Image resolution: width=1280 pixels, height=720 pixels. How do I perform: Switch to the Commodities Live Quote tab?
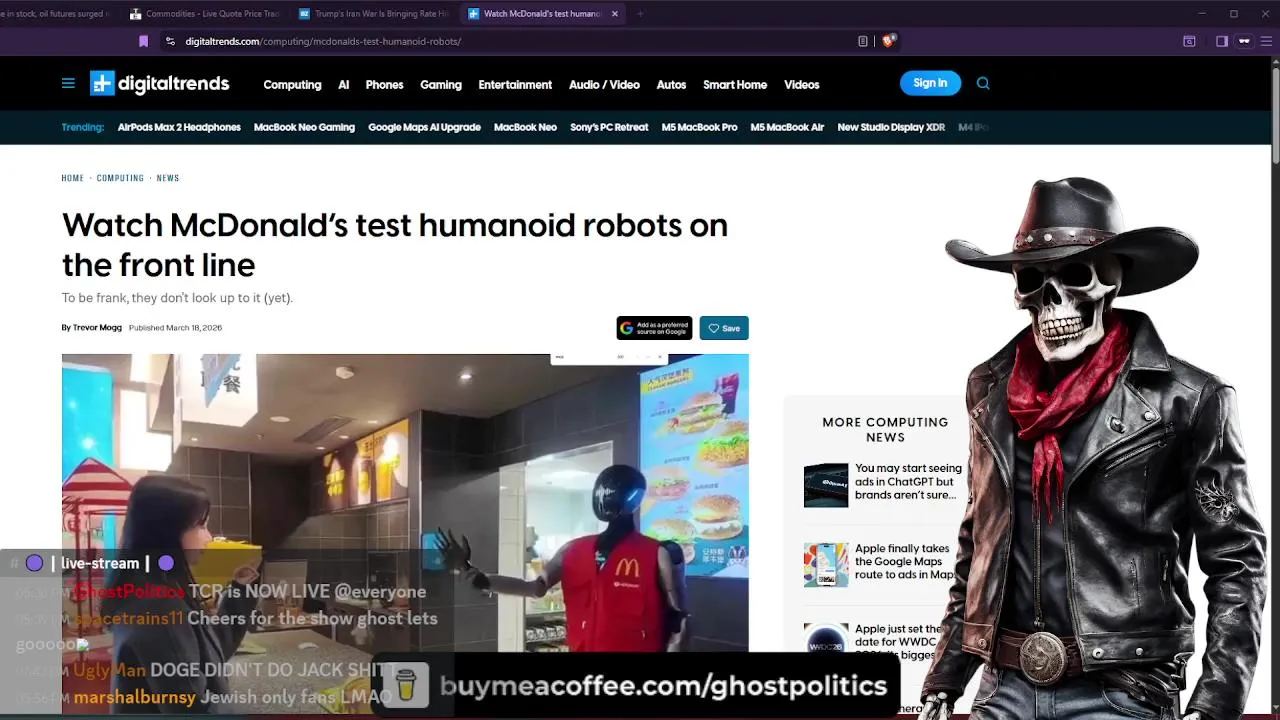pyautogui.click(x=204, y=14)
